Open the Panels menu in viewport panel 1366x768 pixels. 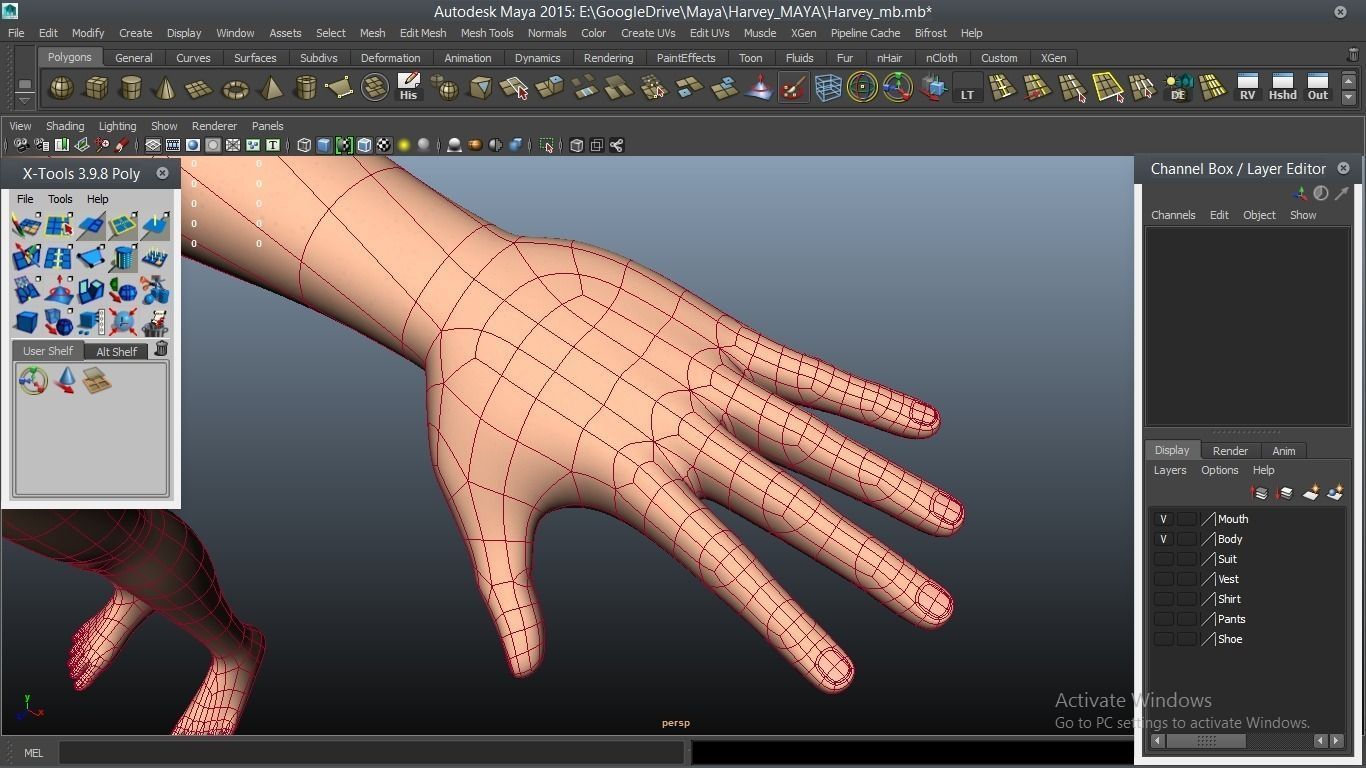[267, 126]
